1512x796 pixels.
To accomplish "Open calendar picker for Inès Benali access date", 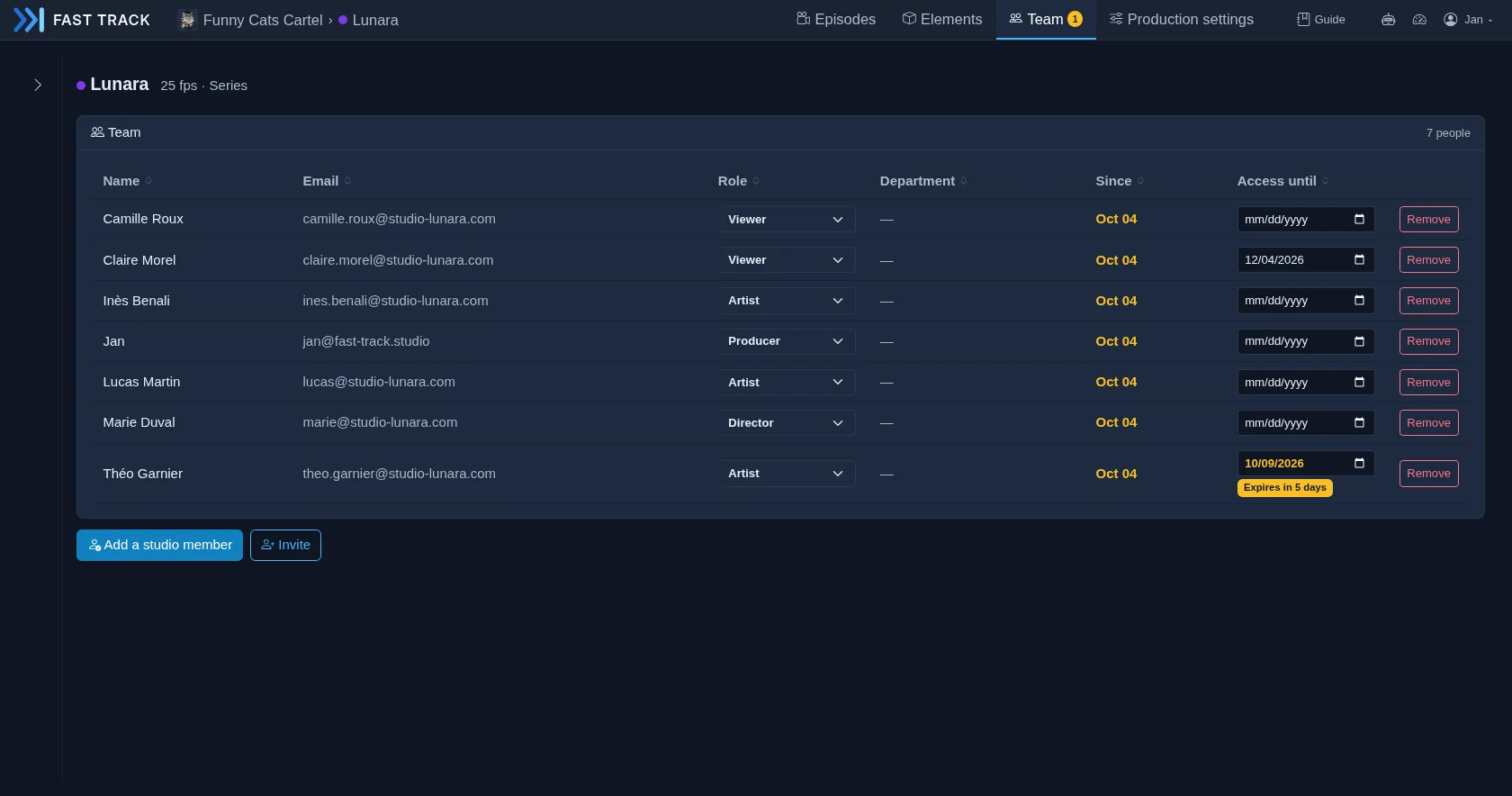I will (x=1359, y=300).
